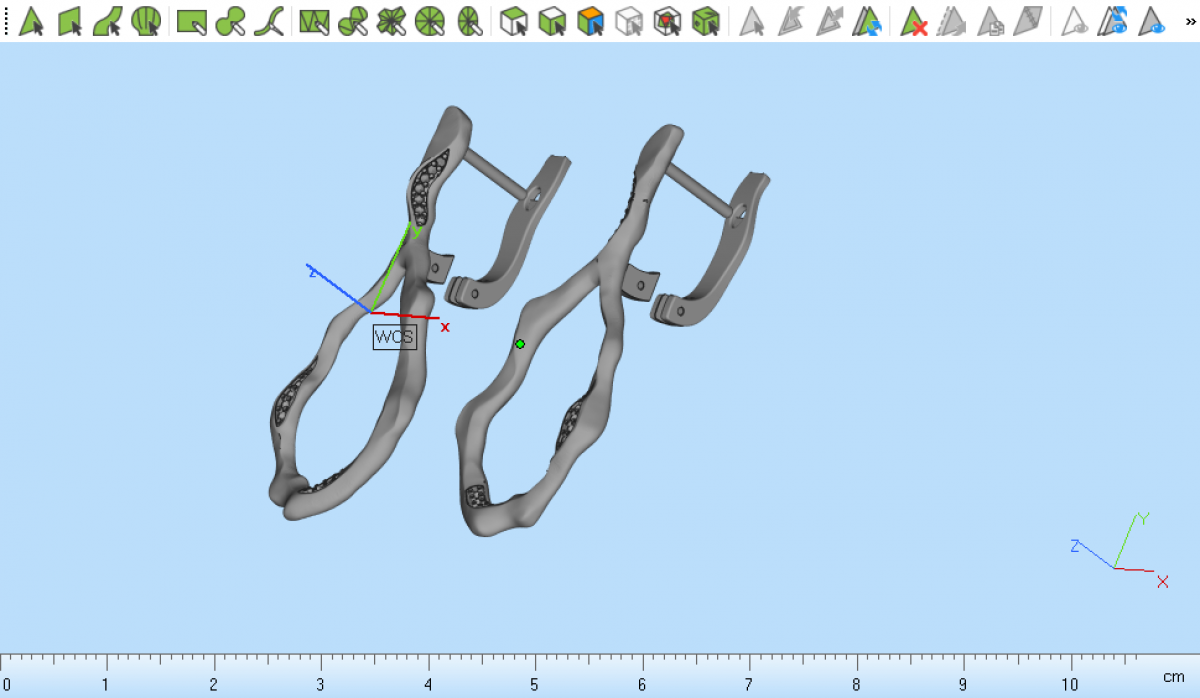Viewport: 1200px width, 698px height.
Task: Click the cube with red triangle icon
Action: 667,21
